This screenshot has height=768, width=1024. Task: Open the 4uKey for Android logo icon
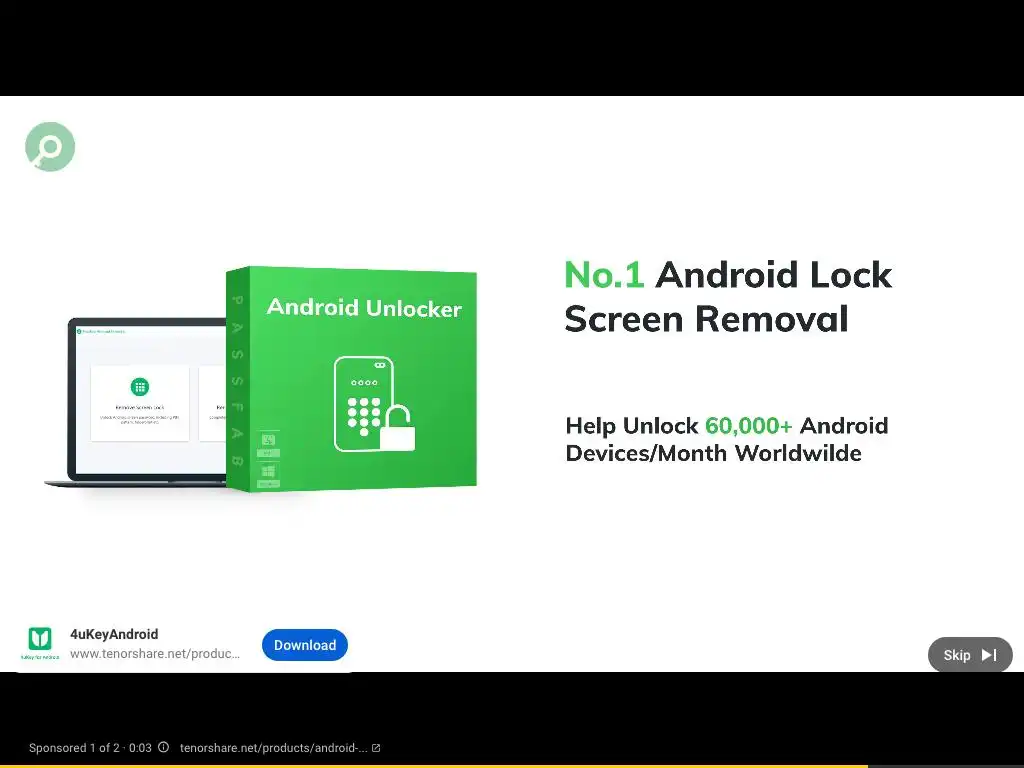pyautogui.click(x=40, y=642)
